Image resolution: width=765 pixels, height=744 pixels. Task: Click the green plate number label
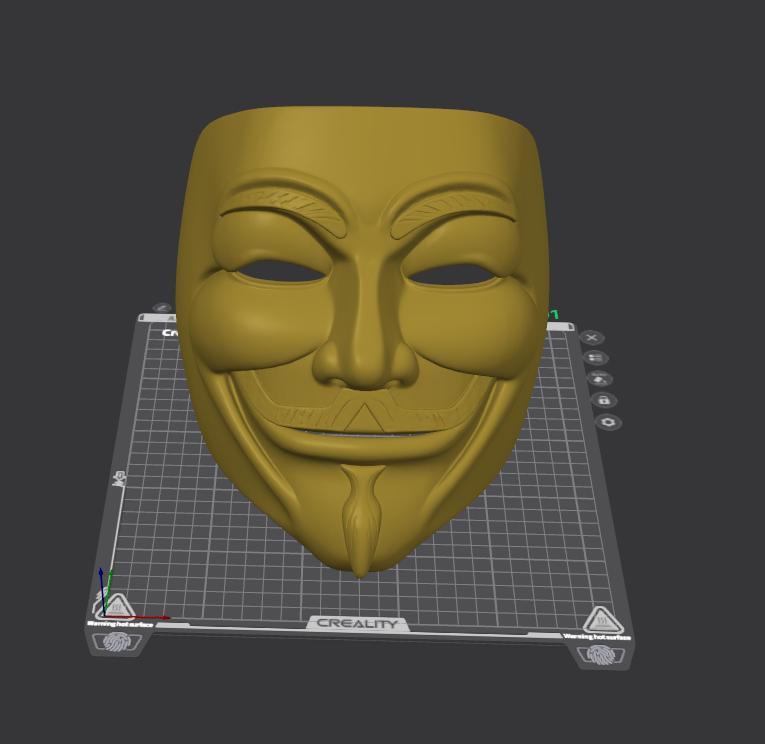click(554, 315)
